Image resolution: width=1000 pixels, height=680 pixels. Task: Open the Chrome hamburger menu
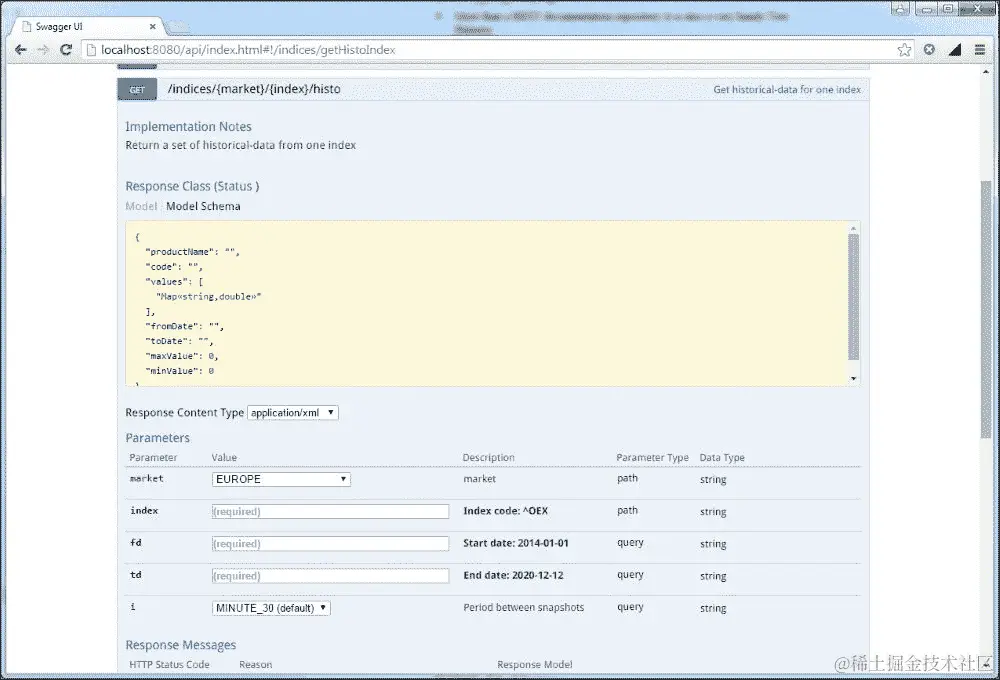tap(980, 50)
